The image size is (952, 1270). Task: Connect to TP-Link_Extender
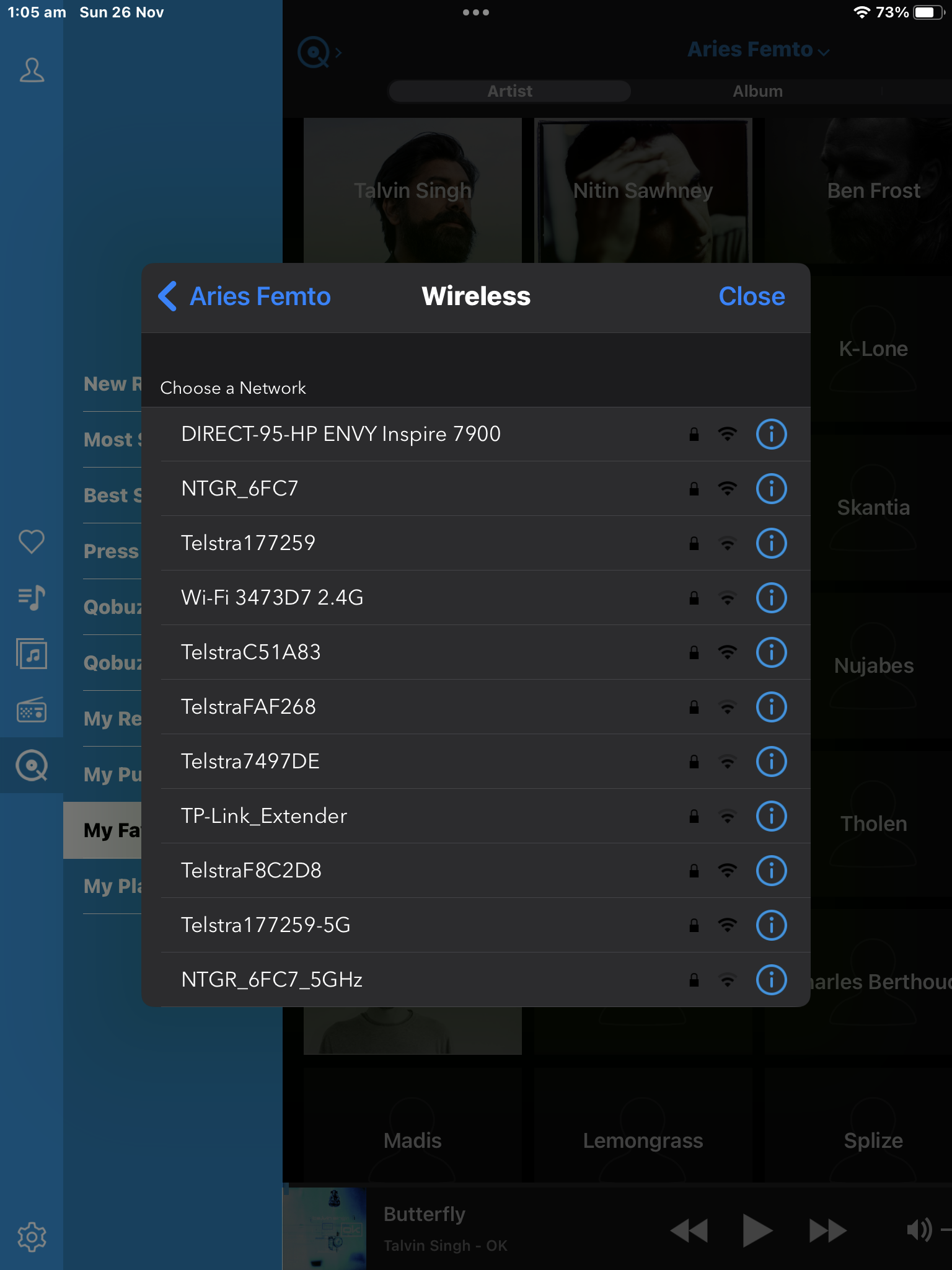point(476,816)
